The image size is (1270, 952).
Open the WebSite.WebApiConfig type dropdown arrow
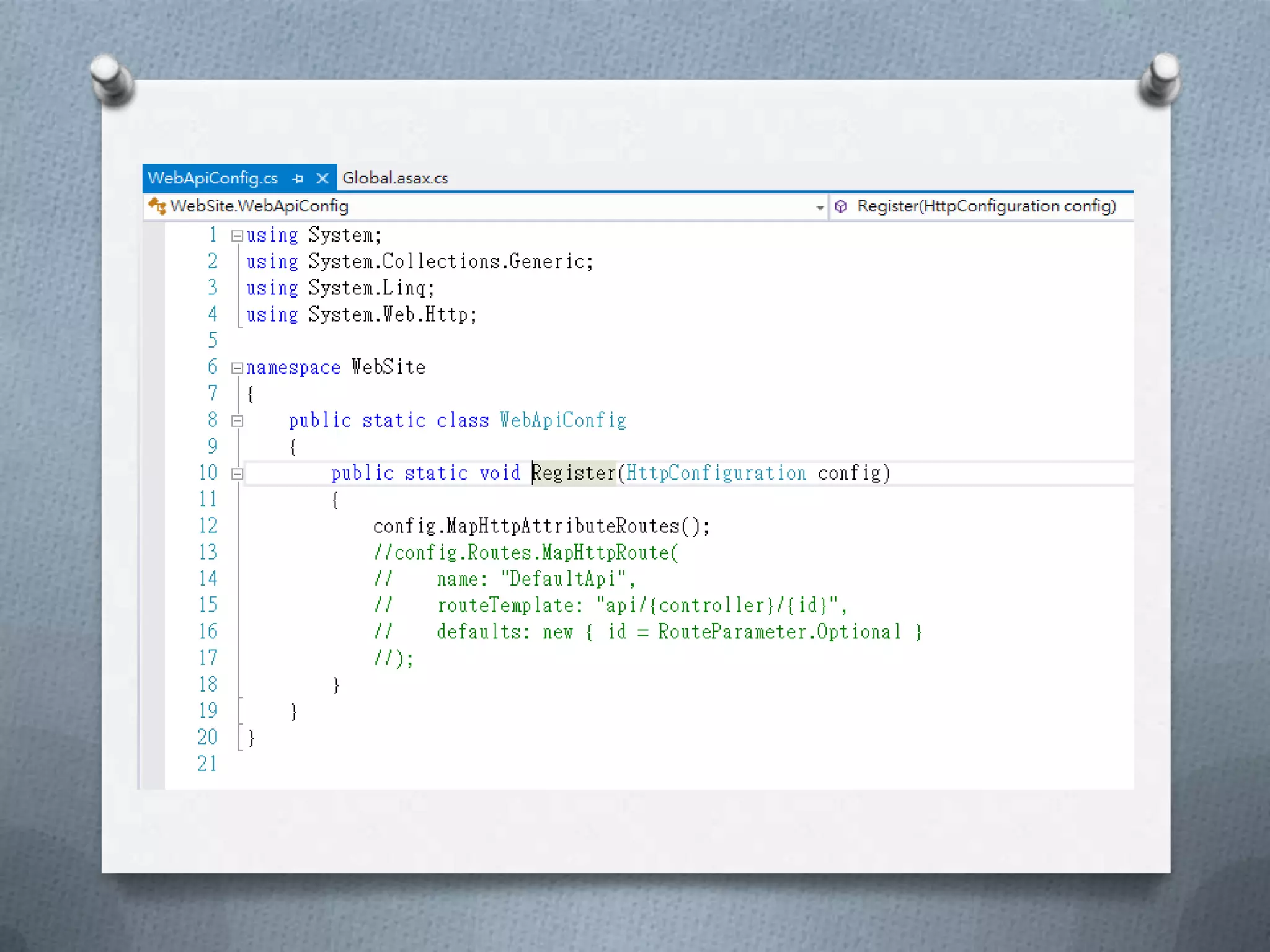(819, 208)
